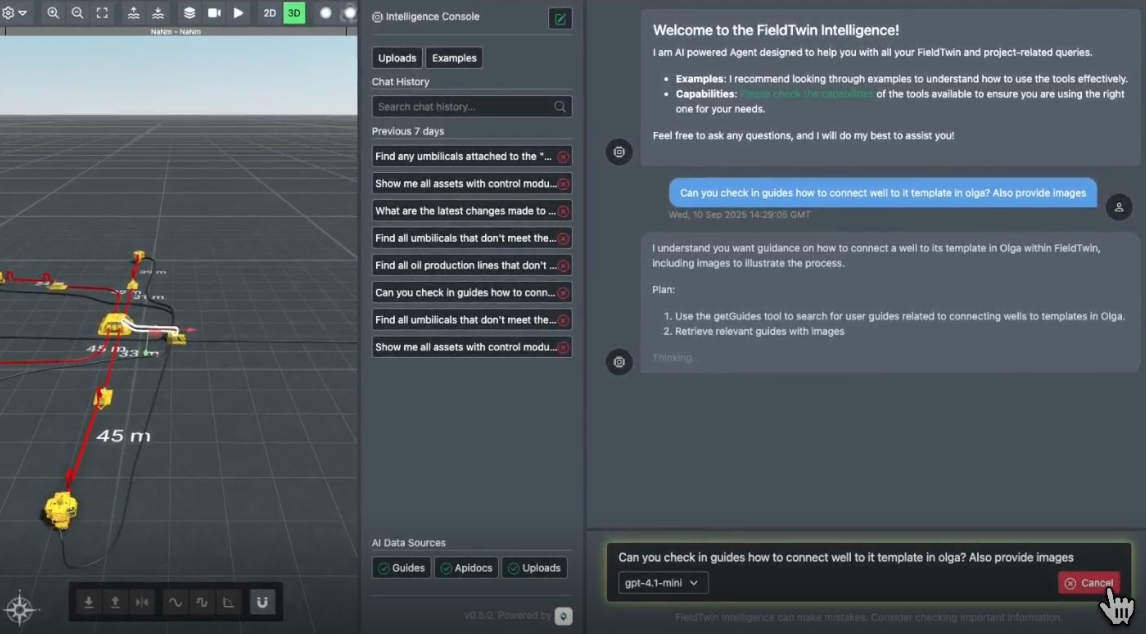Switch the view to 2D mode
The image size is (1146, 634).
point(270,13)
